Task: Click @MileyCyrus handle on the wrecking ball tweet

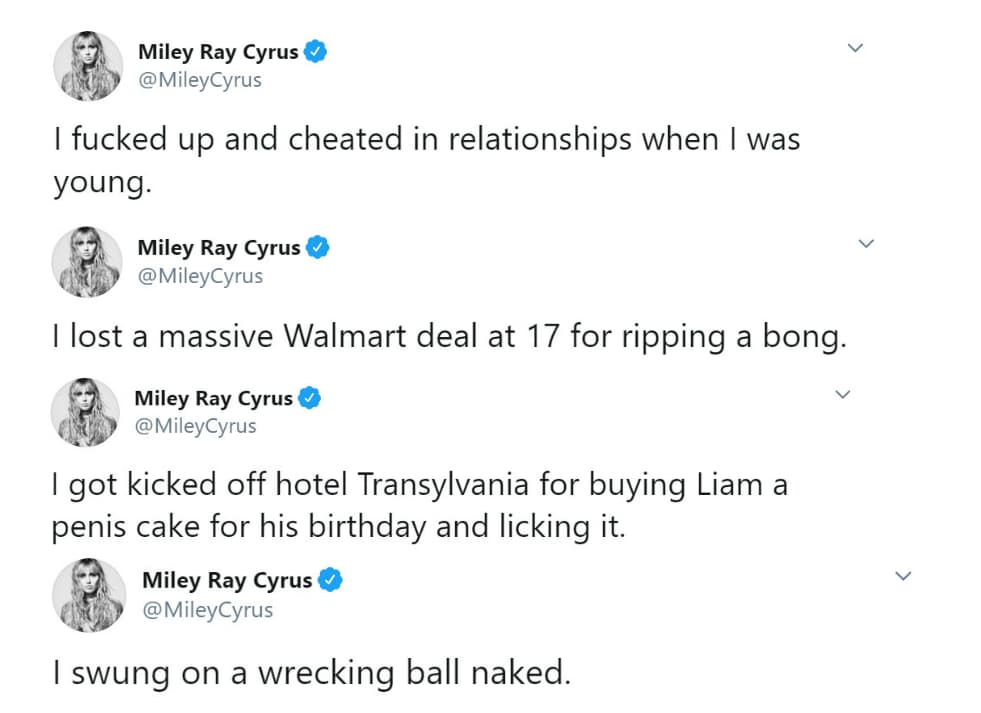Action: point(207,609)
